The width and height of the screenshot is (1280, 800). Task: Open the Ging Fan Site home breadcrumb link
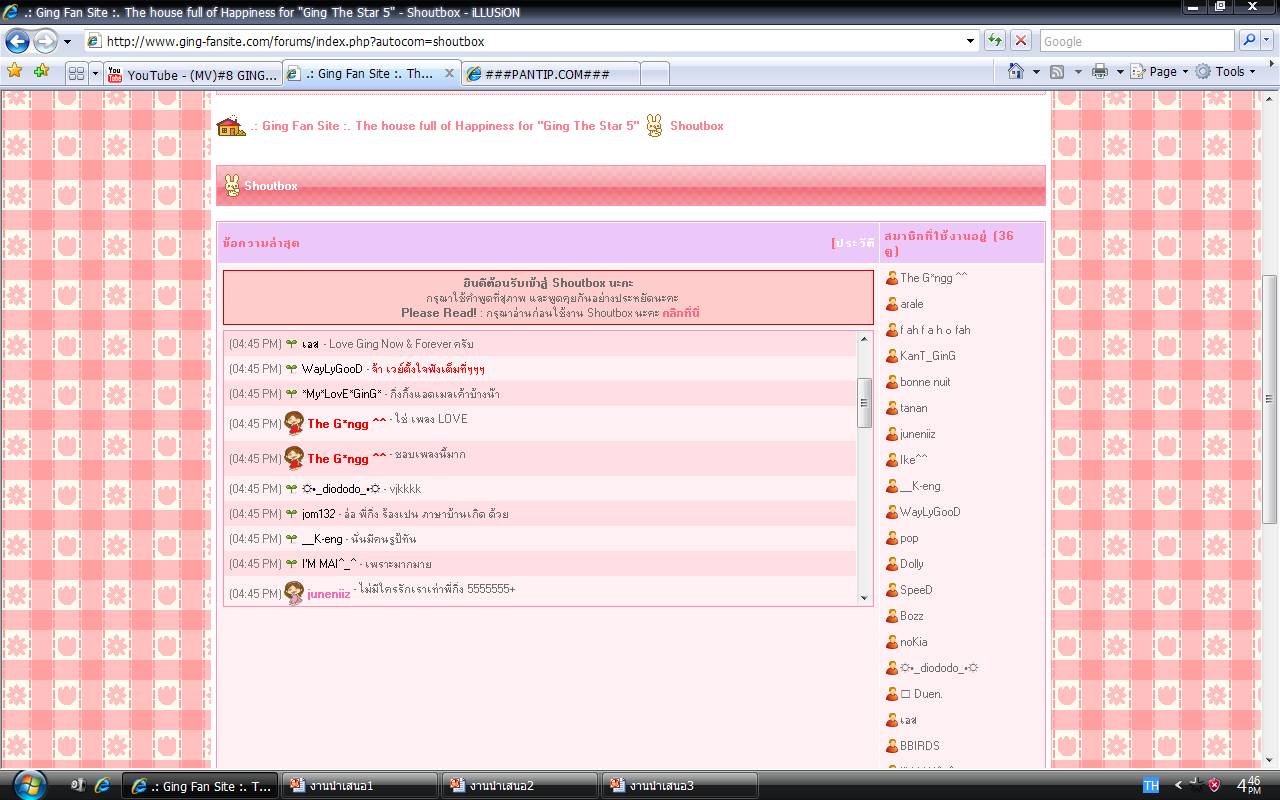(x=445, y=126)
